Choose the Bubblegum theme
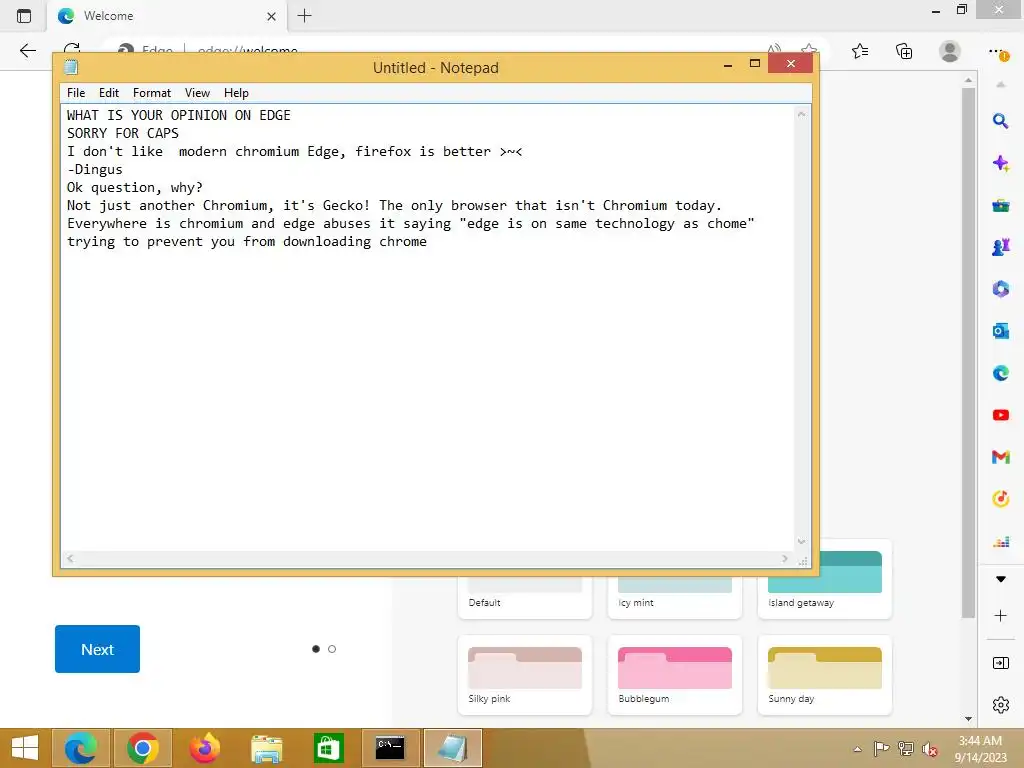 click(x=675, y=675)
